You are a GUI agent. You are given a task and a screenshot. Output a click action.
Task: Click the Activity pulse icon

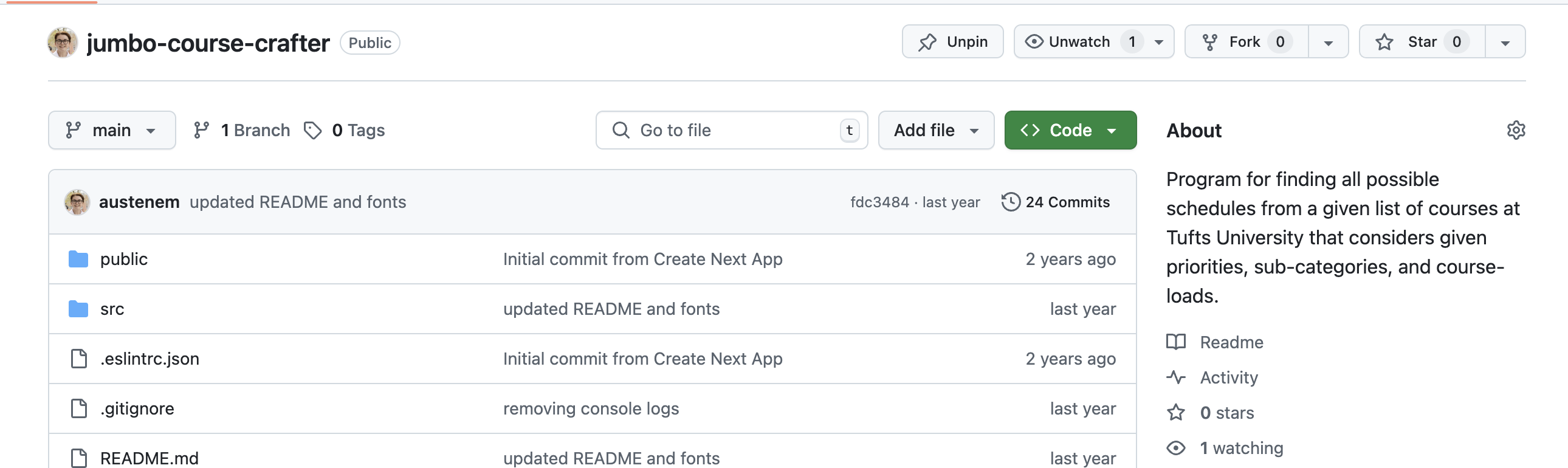pyautogui.click(x=1176, y=377)
